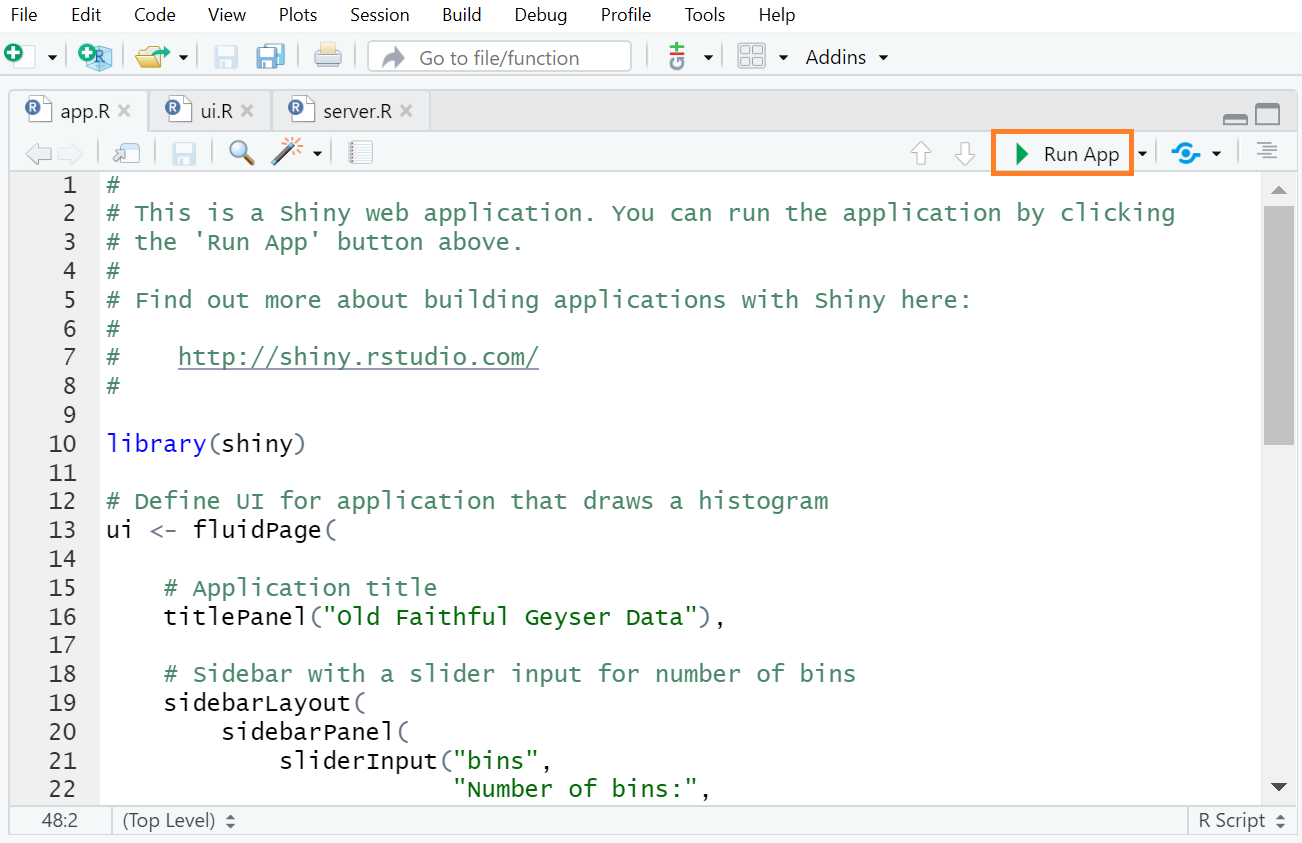This screenshot has height=843, width=1302.
Task: Click the code tools magic wand icon
Action: [x=286, y=152]
